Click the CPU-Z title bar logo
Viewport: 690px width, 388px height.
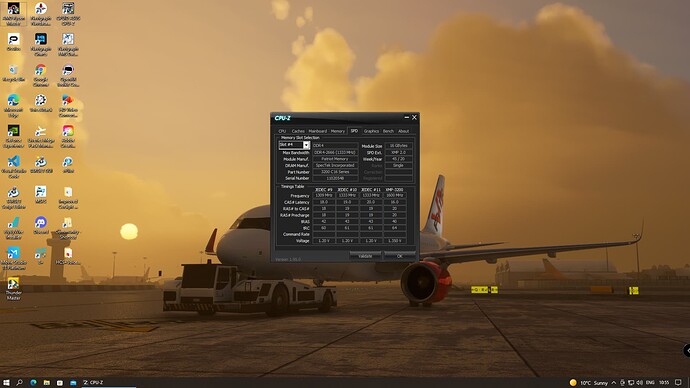[x=283, y=118]
